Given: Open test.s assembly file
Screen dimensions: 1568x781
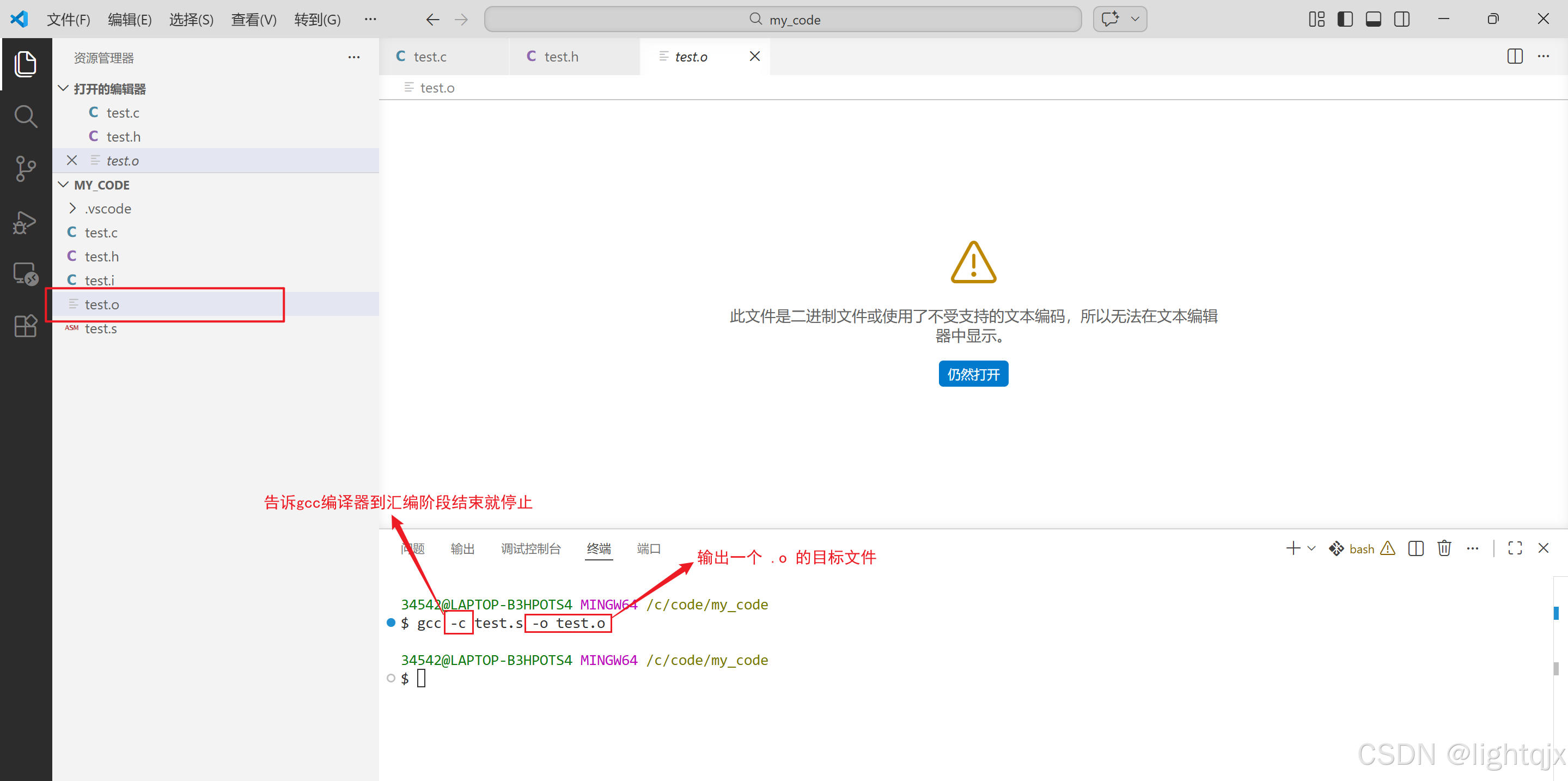Looking at the screenshot, I should 216,328.
